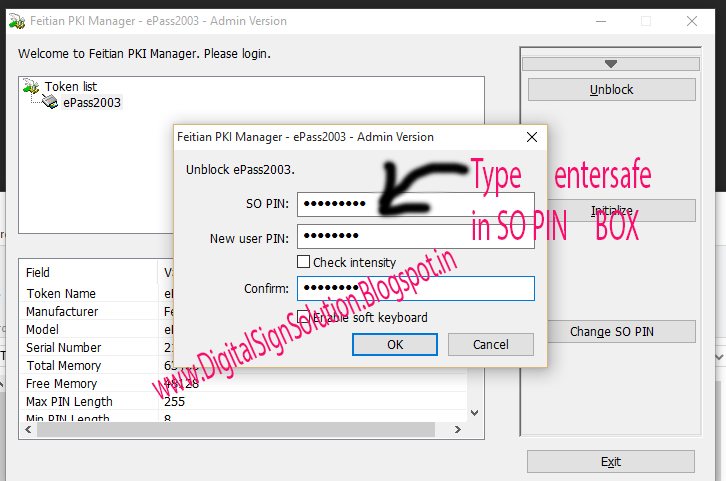Close the Feitian PKI Manager main window
This screenshot has width=726, height=481.
(x=692, y=21)
